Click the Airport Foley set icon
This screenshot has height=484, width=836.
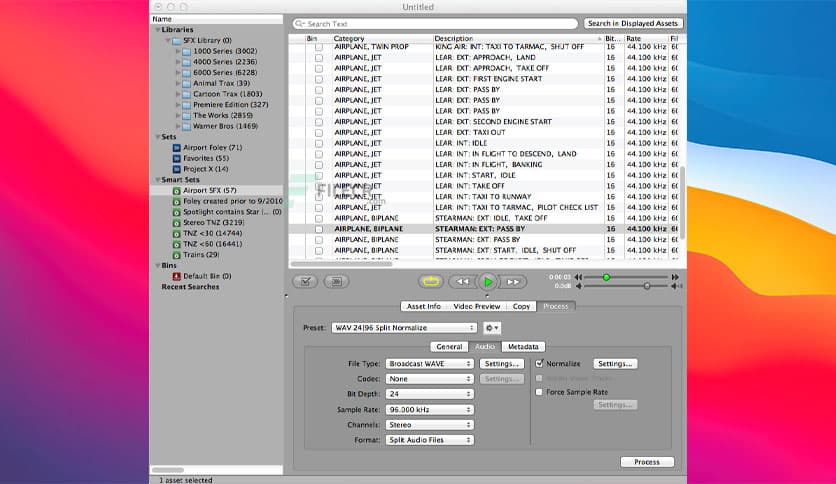(x=176, y=148)
